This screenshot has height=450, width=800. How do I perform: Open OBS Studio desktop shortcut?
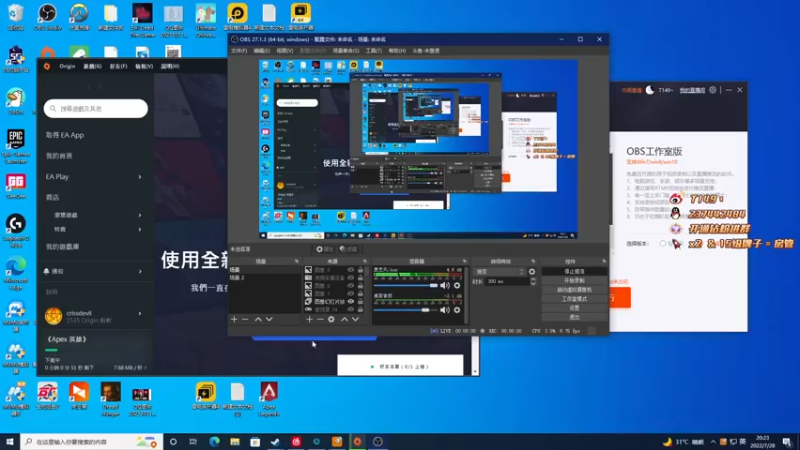47,16
